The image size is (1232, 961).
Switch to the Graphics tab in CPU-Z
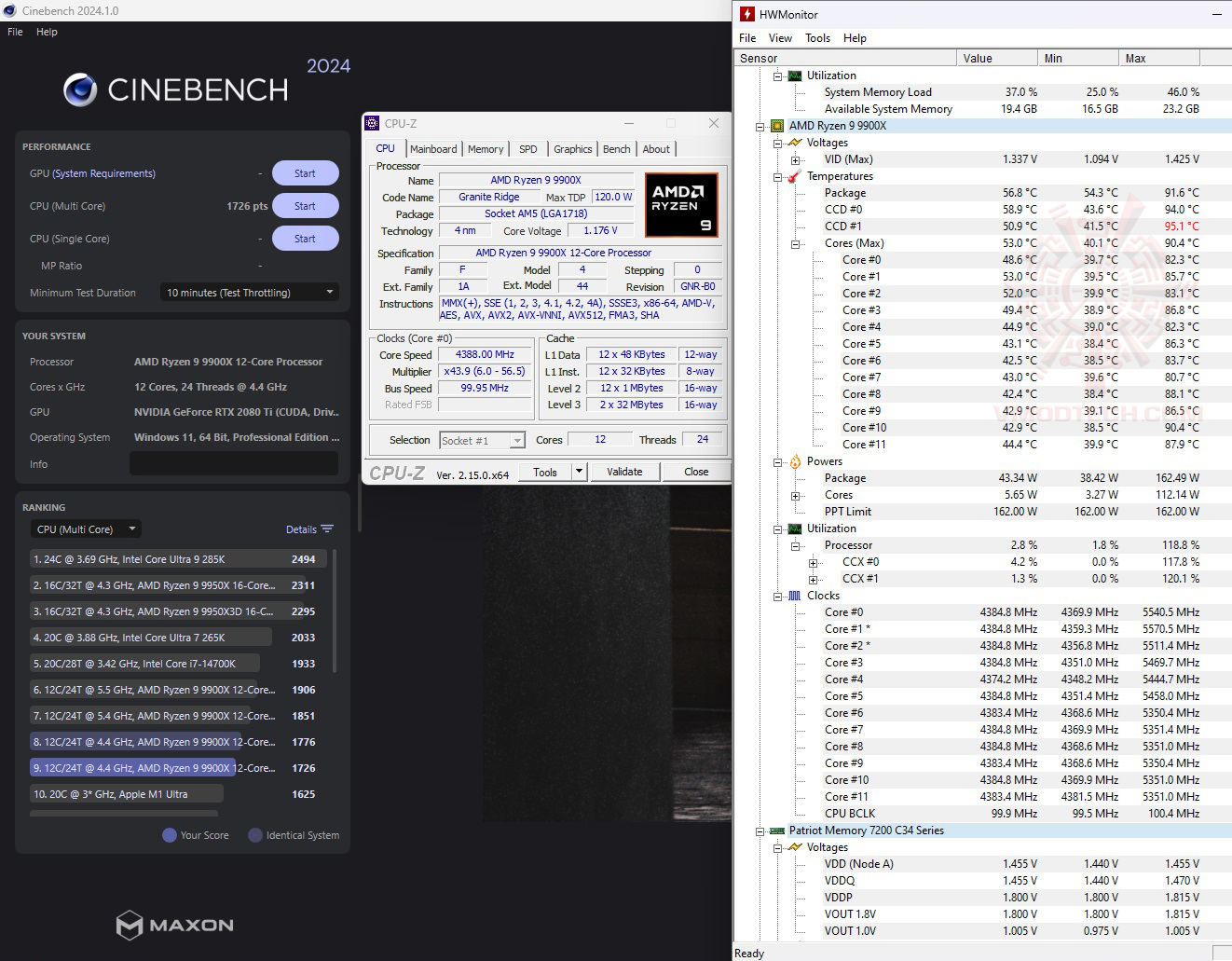tap(572, 149)
